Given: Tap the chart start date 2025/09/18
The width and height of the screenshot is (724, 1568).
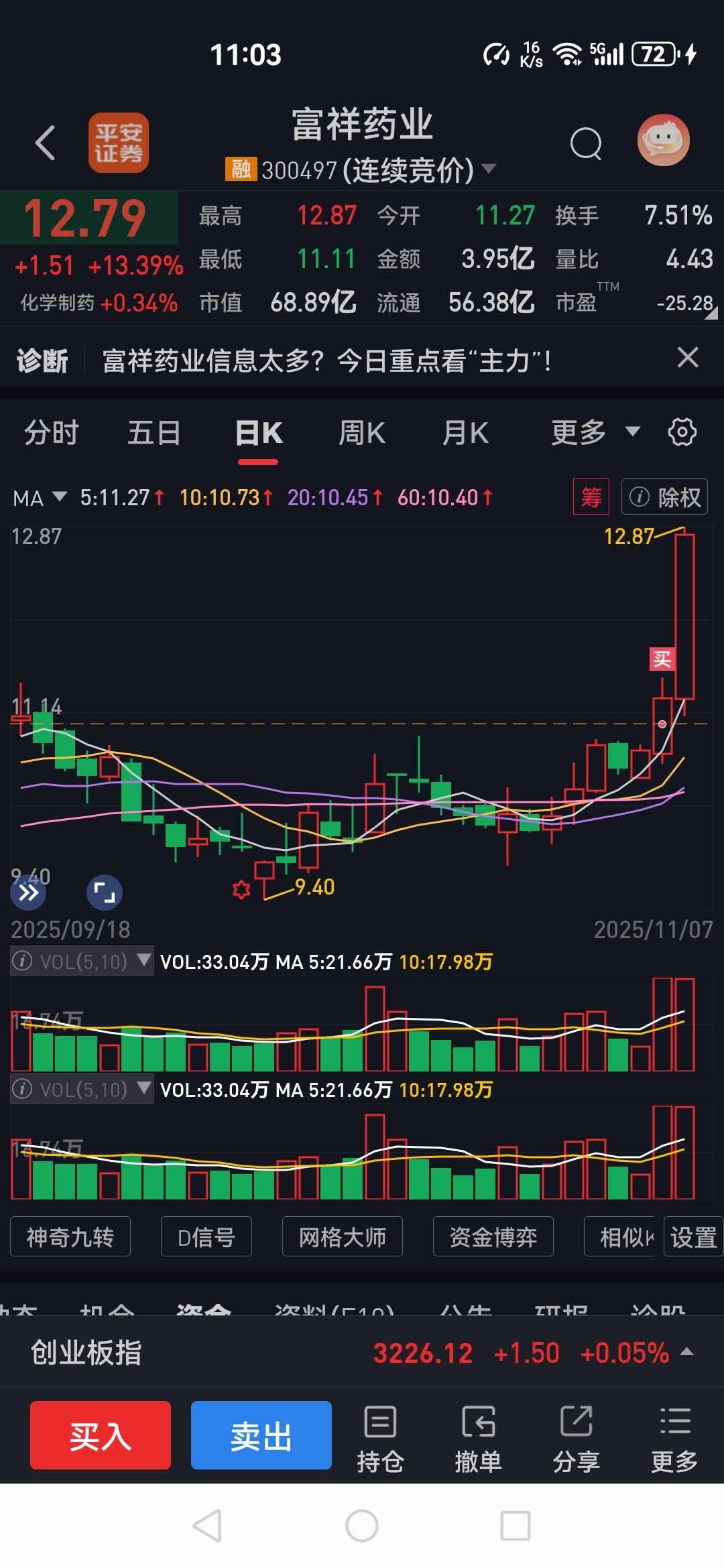Looking at the screenshot, I should pyautogui.click(x=70, y=929).
